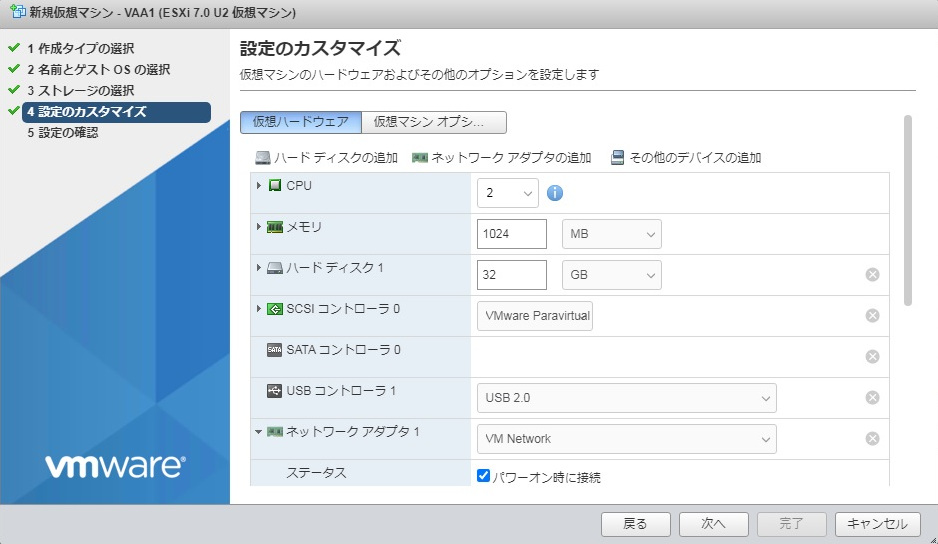Click the new virtual machine title icon

(x=18, y=11)
